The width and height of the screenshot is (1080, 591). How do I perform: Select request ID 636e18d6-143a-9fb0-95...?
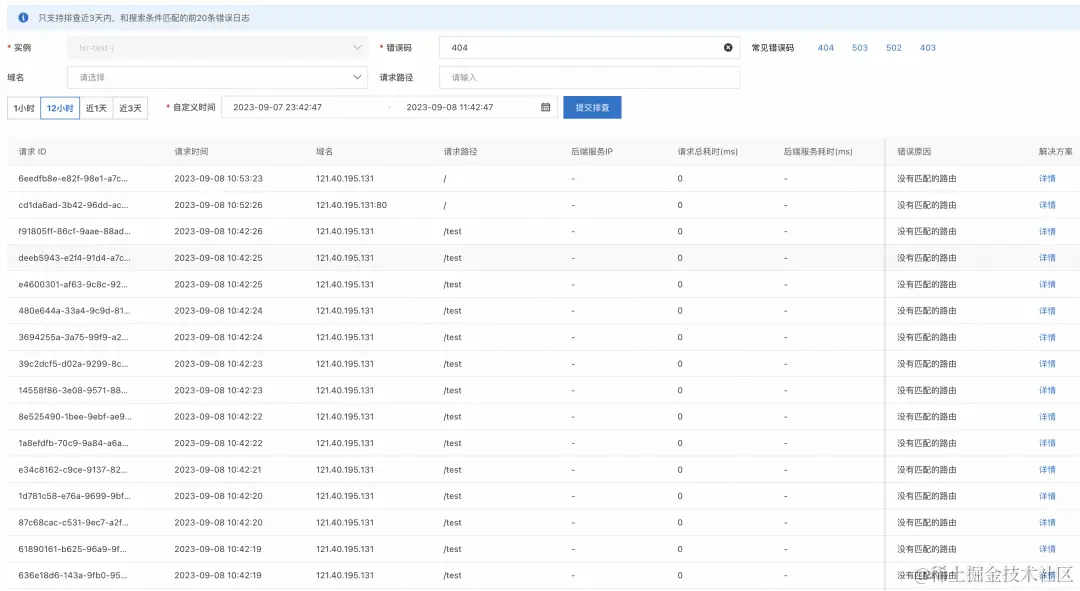(72, 575)
